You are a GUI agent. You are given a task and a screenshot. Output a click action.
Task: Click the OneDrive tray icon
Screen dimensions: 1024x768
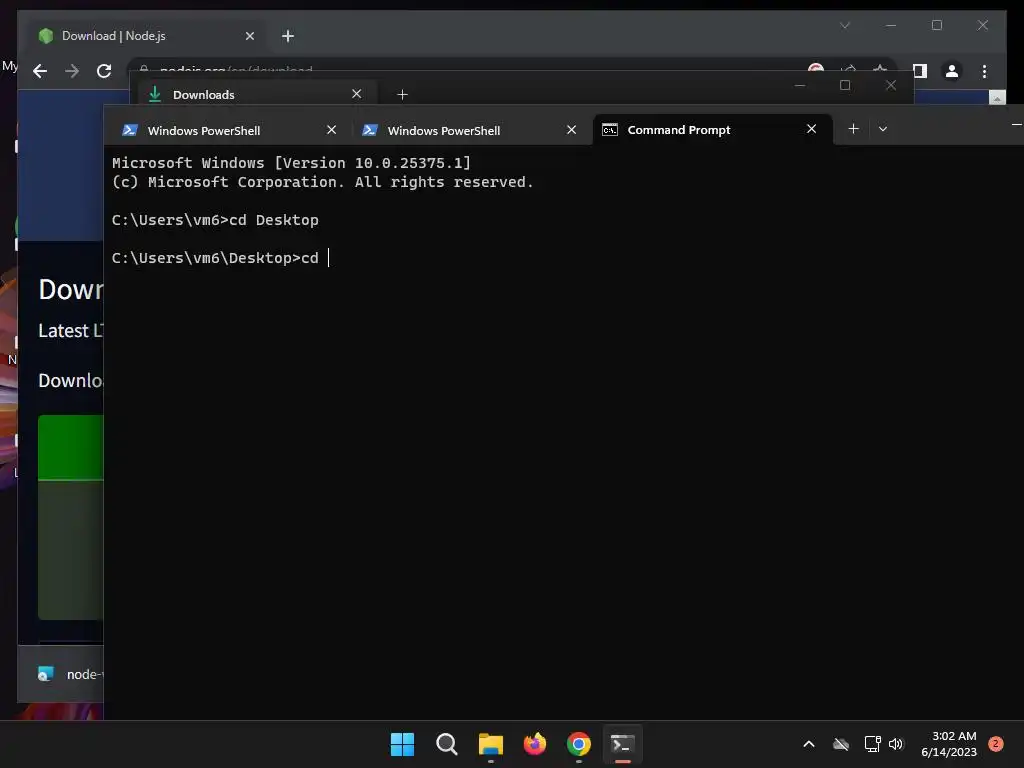(841, 744)
